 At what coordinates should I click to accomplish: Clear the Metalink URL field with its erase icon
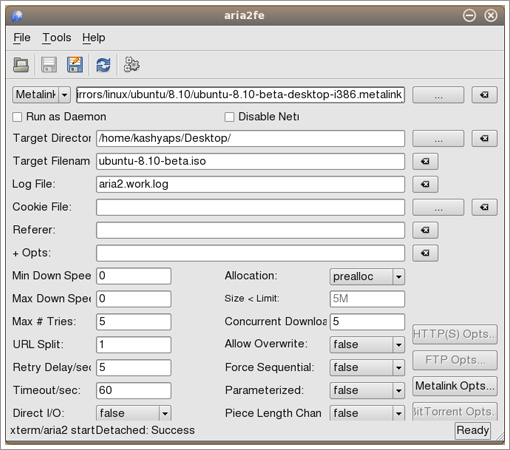click(484, 95)
